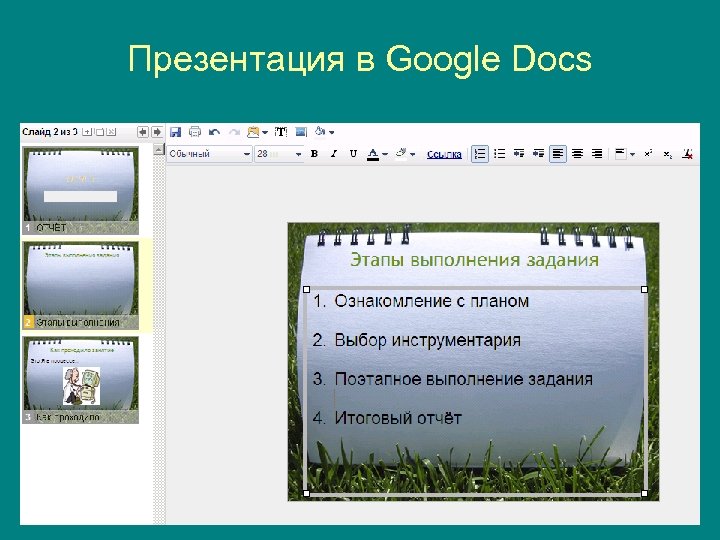
Task: Click the 'Ссылка' link button
Action: [444, 154]
